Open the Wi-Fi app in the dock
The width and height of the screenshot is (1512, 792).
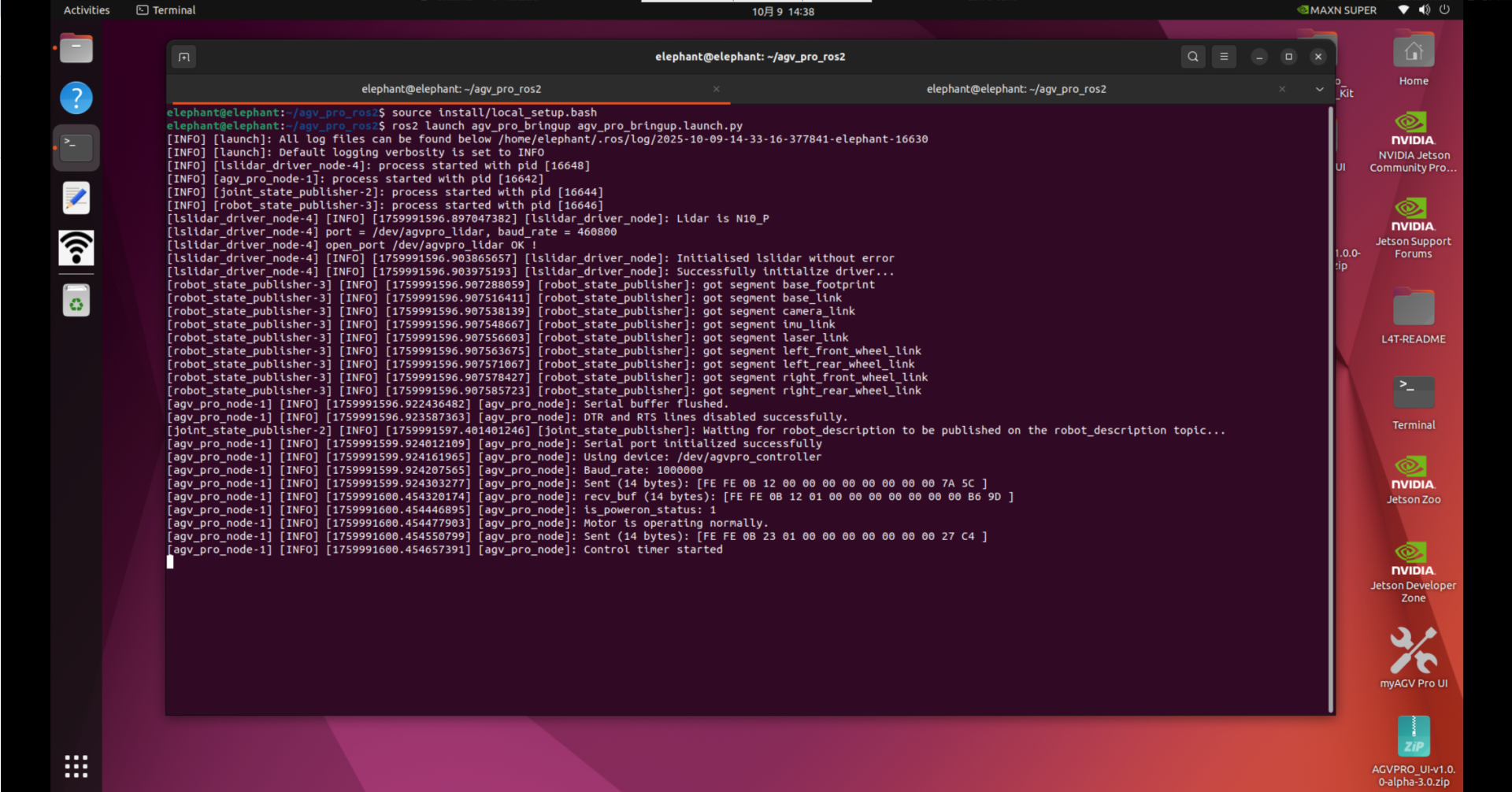(76, 248)
